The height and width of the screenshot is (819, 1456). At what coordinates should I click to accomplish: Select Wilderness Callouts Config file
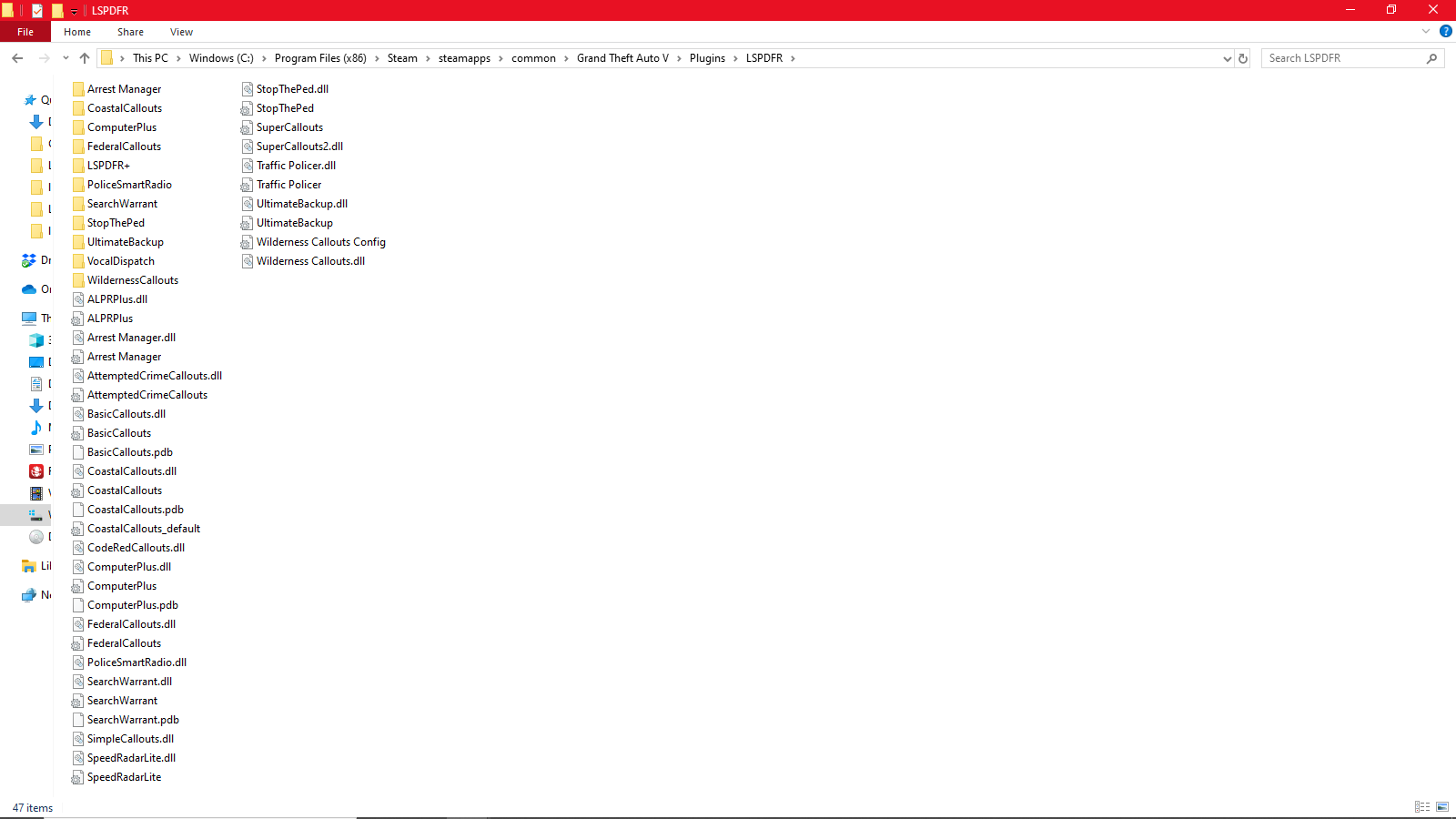coord(314,242)
